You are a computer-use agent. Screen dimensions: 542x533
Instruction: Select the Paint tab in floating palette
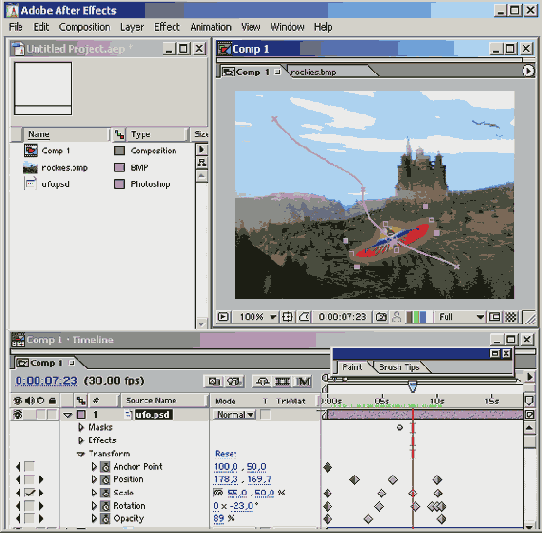352,367
